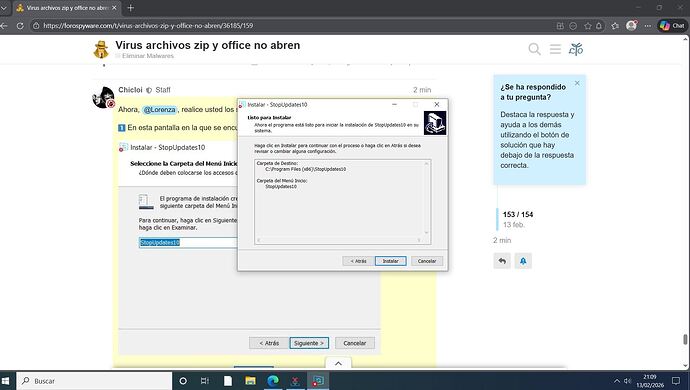The width and height of the screenshot is (690, 390).
Task: Open the white document app in taskbar
Action: click(x=228, y=381)
